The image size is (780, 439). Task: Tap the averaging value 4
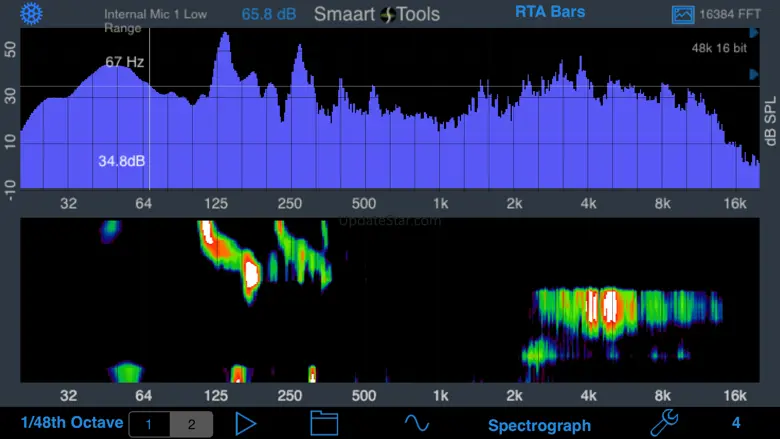(736, 423)
